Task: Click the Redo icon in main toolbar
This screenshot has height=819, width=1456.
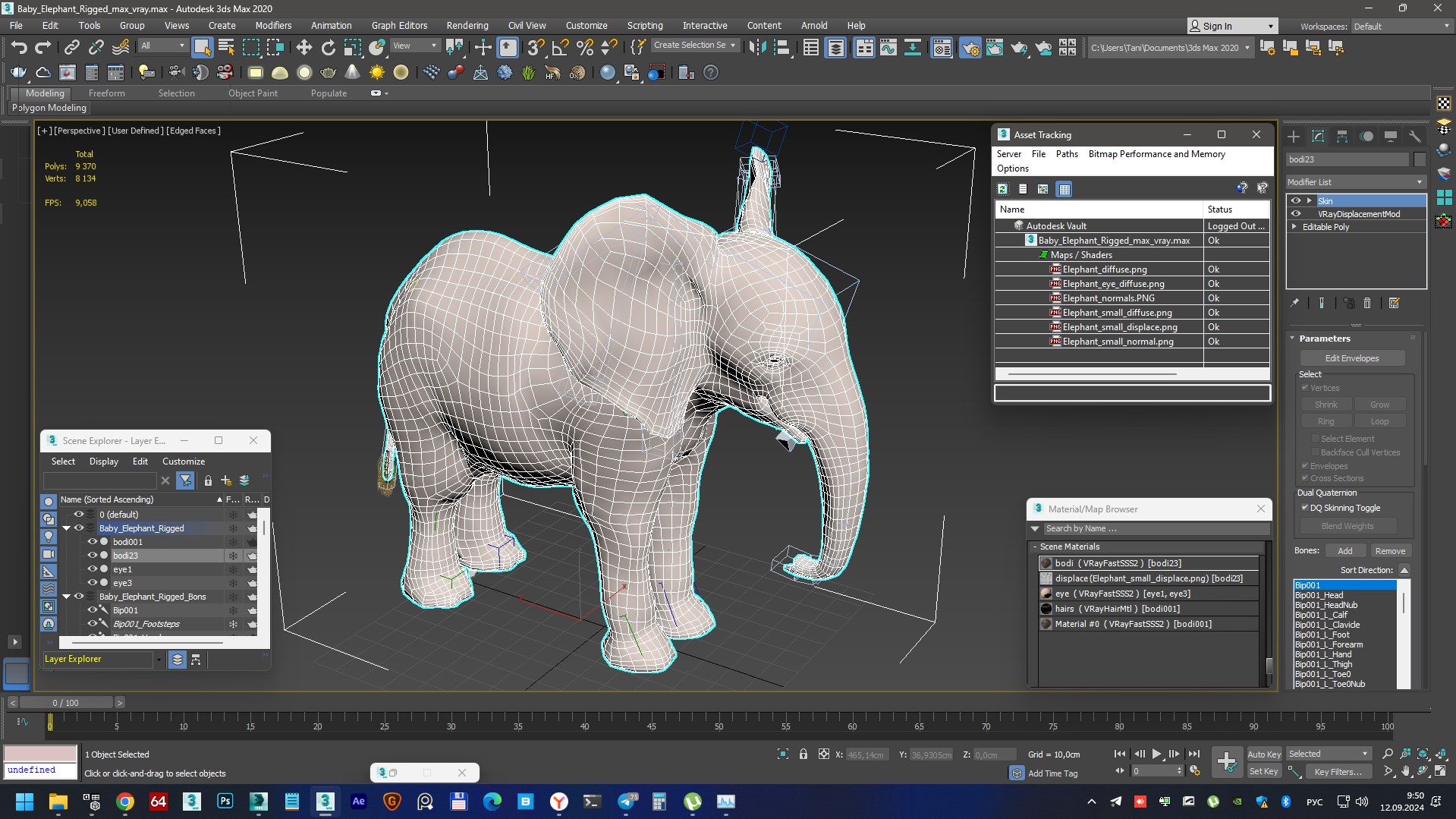Action: click(42, 48)
